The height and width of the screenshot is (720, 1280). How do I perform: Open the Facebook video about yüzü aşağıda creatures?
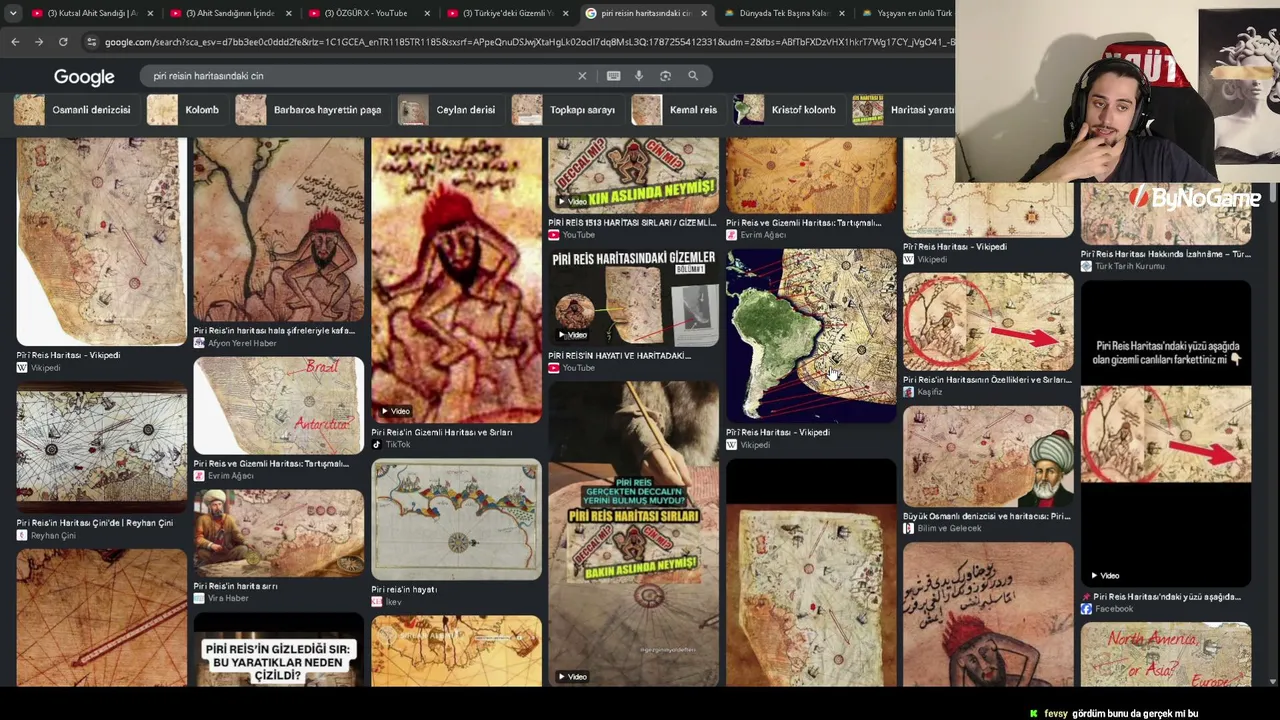(x=1166, y=433)
